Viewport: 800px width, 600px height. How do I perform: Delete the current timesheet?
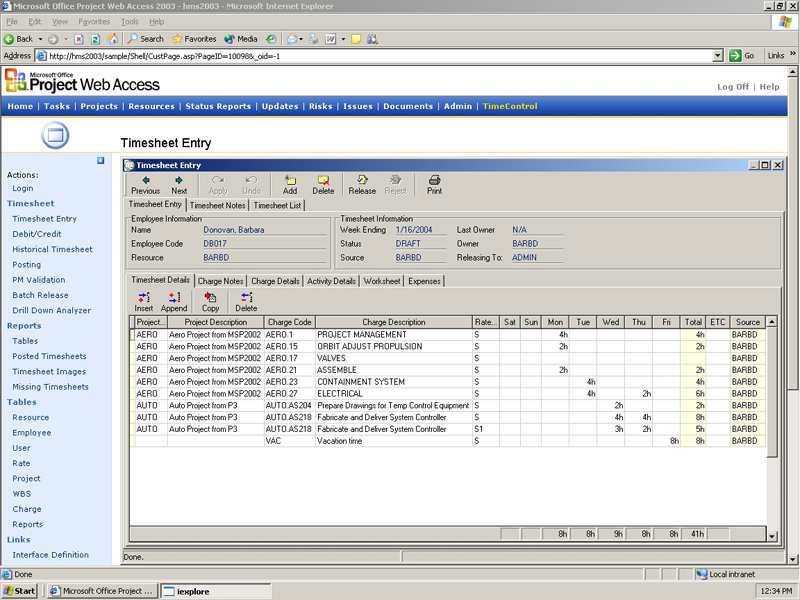point(323,185)
